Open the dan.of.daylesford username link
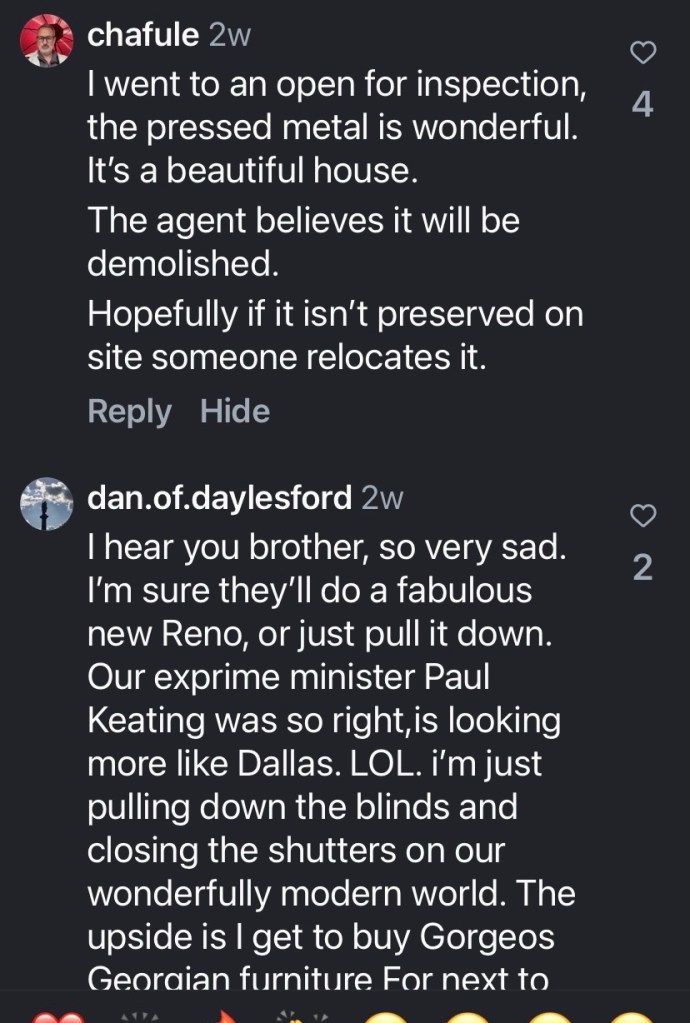 pyautogui.click(x=220, y=497)
